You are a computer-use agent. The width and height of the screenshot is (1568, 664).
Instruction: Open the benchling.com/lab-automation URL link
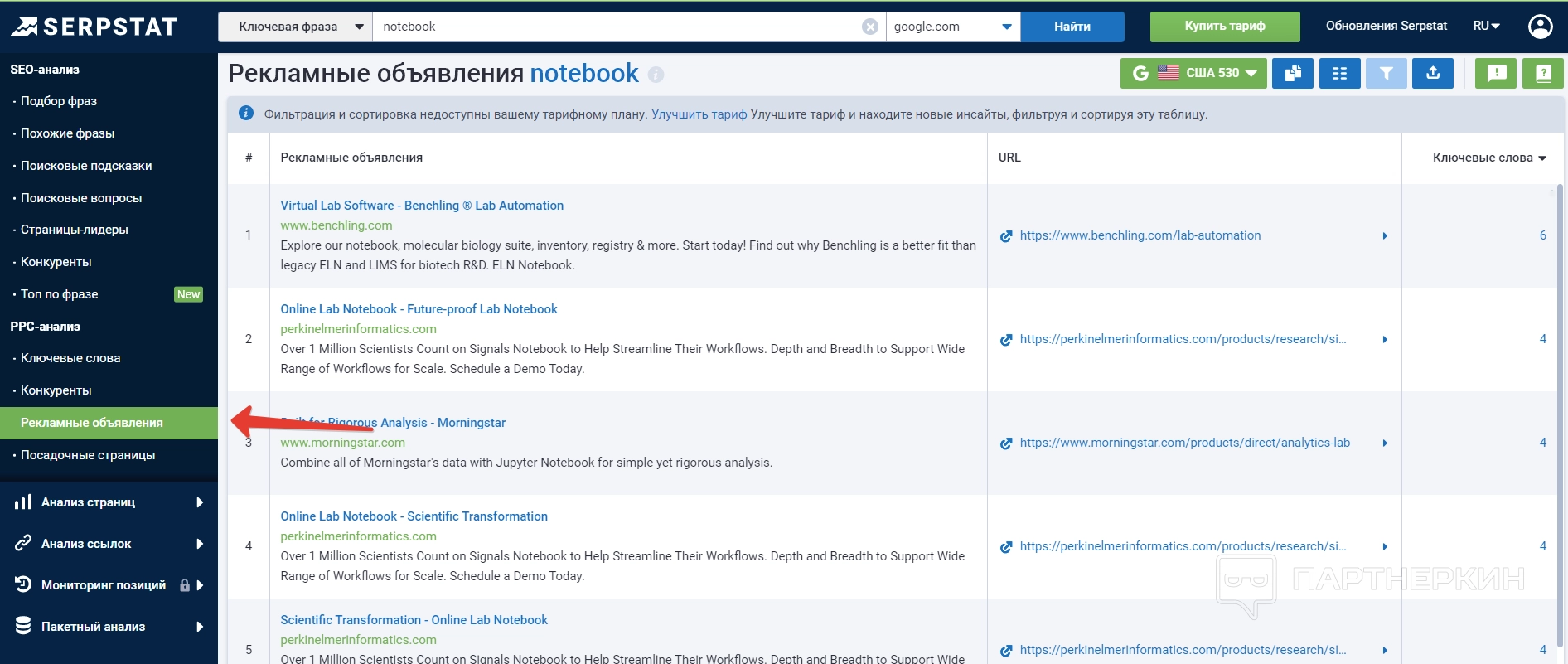pos(1140,235)
